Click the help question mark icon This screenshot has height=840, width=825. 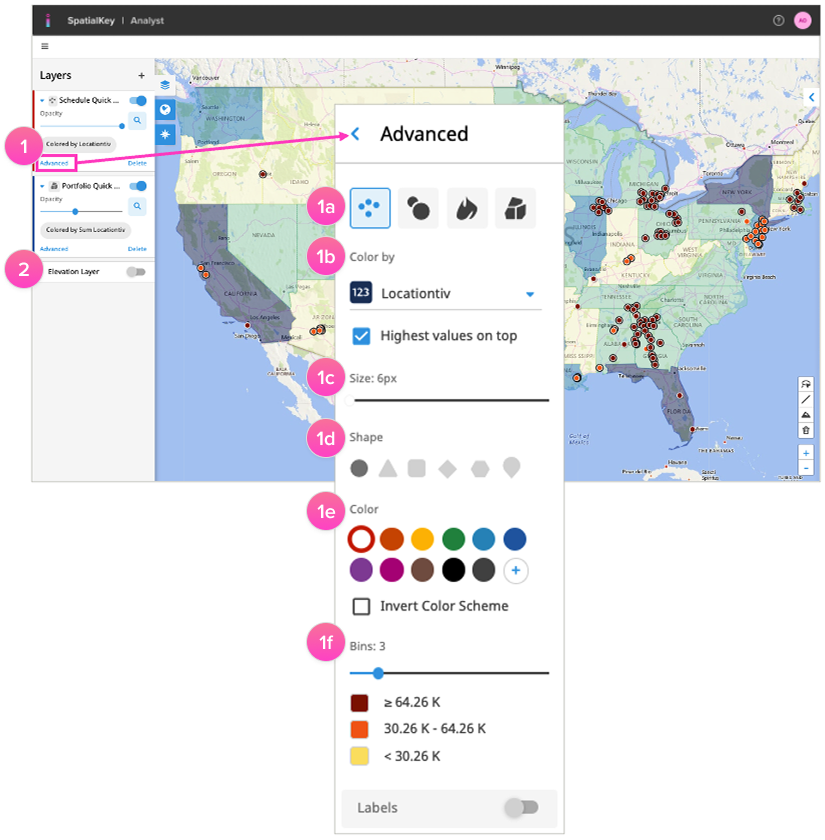click(x=779, y=20)
